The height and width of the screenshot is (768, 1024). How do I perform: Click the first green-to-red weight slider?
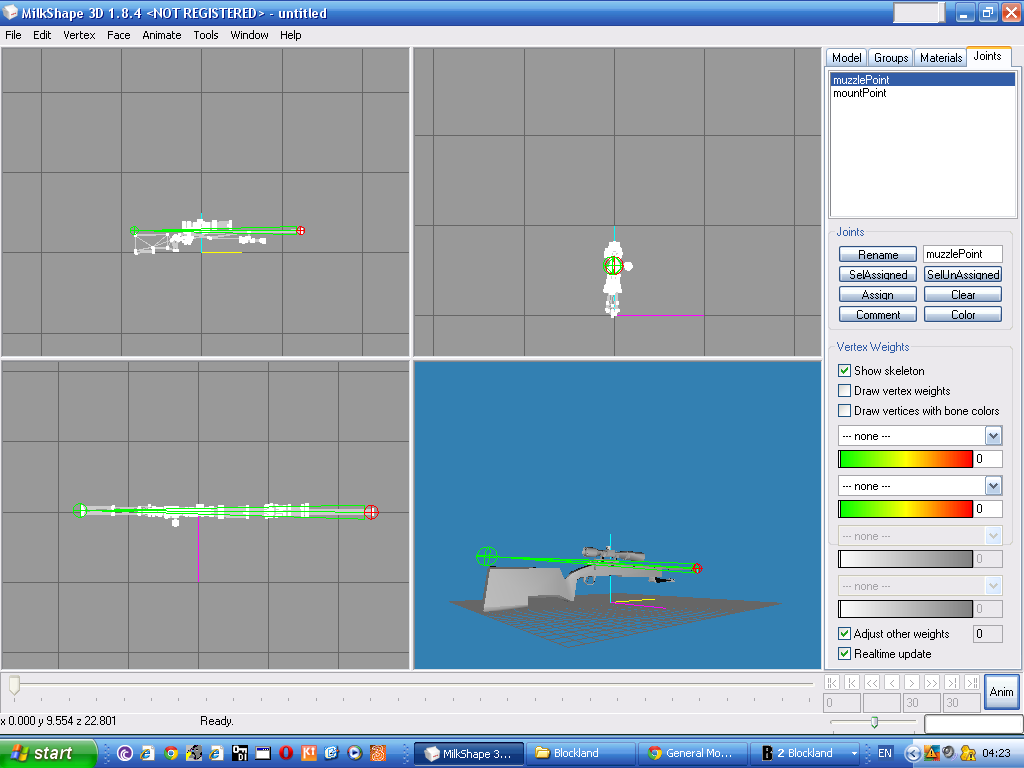tap(905, 459)
